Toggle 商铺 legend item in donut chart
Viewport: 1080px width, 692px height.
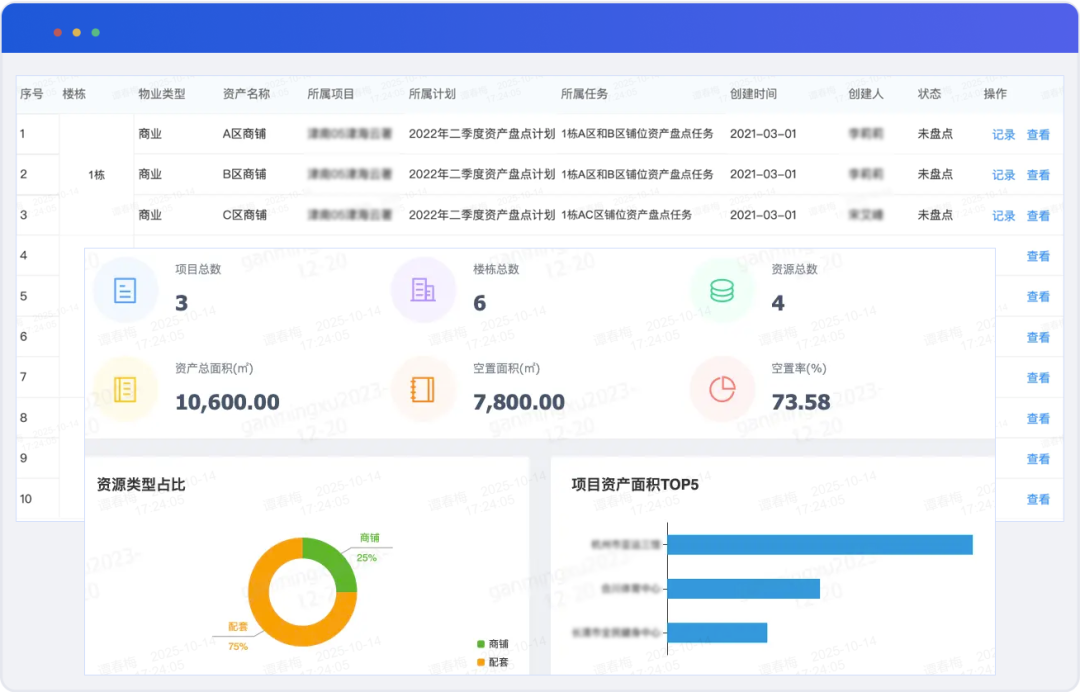(491, 645)
